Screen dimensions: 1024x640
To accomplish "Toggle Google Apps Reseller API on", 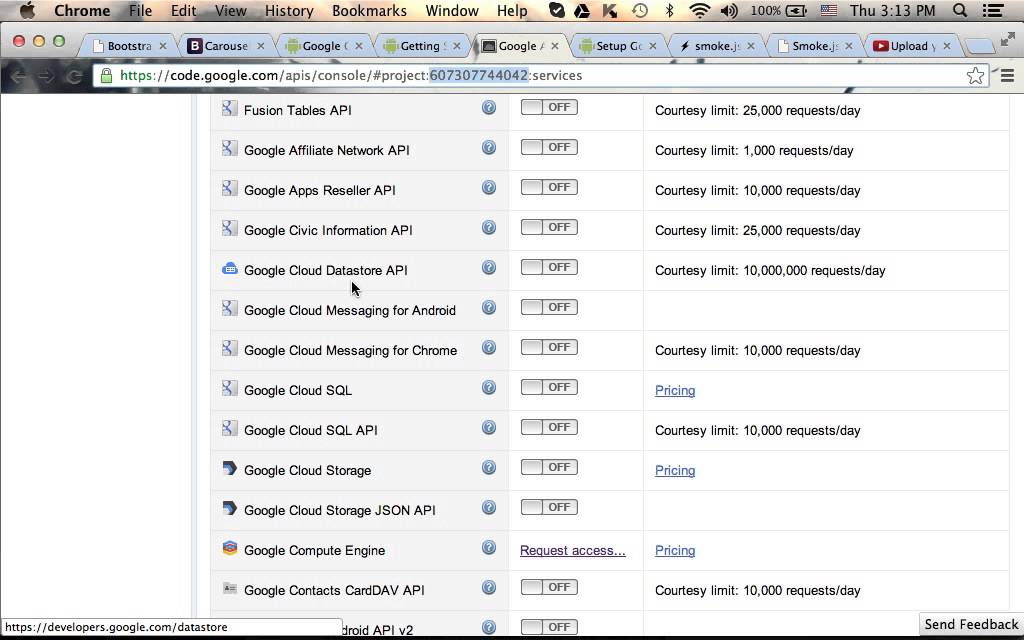I will 549,187.
